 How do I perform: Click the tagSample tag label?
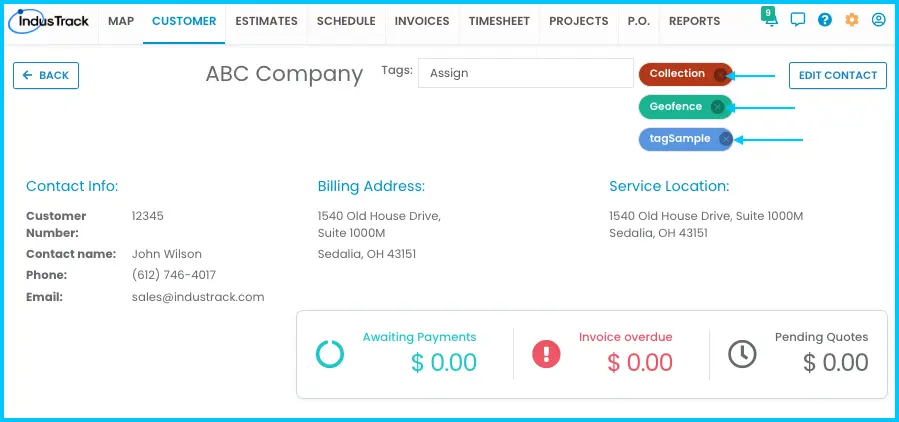[x=680, y=139]
